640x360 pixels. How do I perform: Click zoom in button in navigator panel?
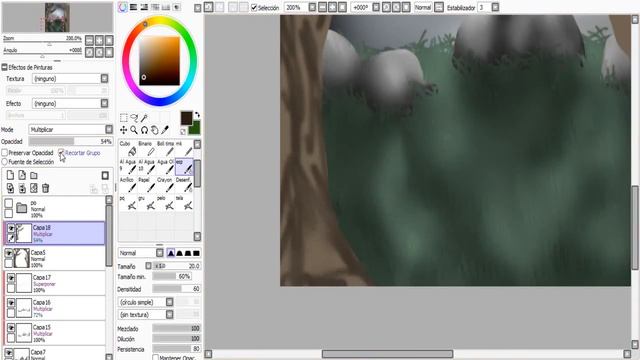coord(99,40)
